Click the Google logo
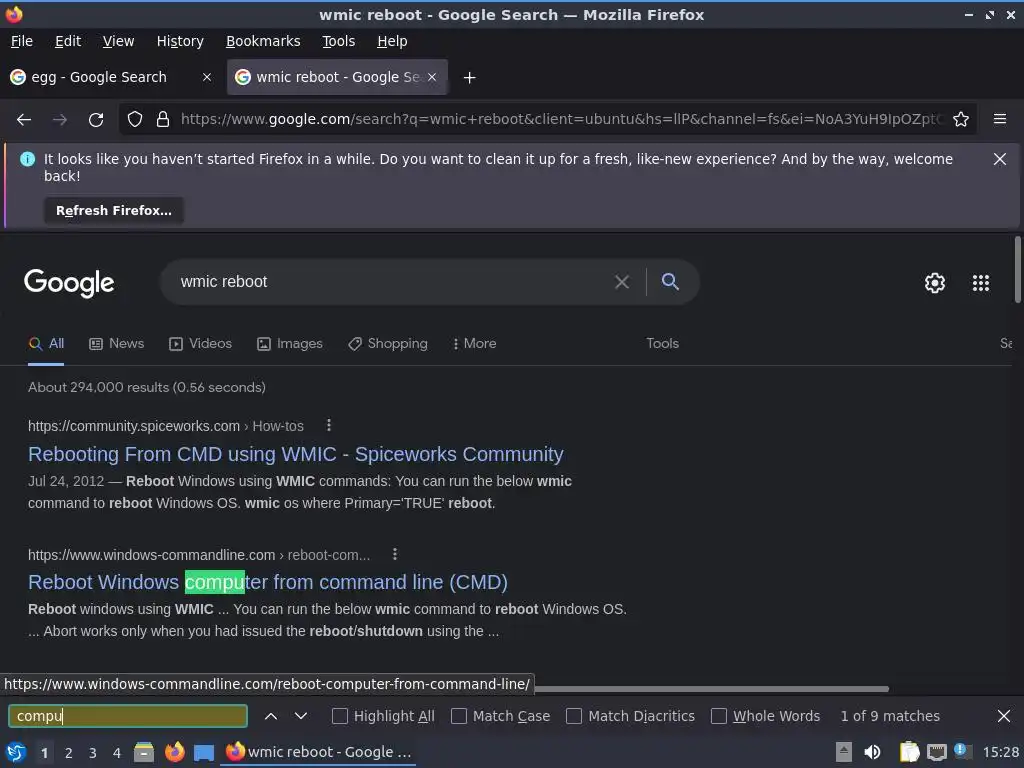 tap(69, 283)
